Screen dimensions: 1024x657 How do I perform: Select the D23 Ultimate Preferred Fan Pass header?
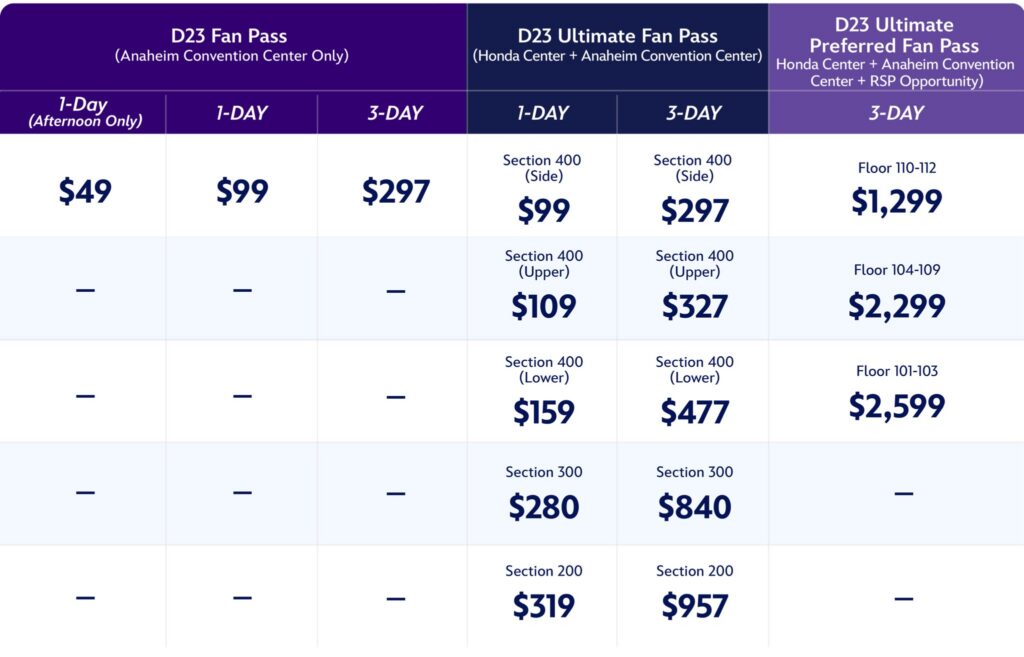coord(895,35)
